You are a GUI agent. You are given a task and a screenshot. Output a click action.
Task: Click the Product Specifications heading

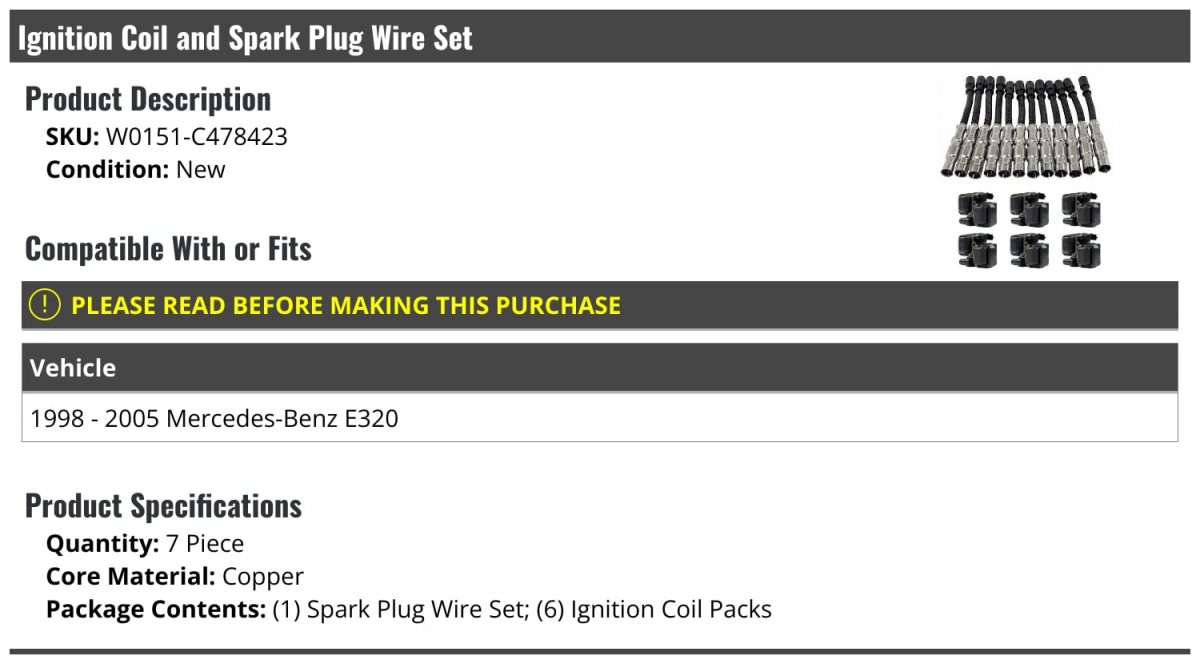pyautogui.click(x=163, y=506)
